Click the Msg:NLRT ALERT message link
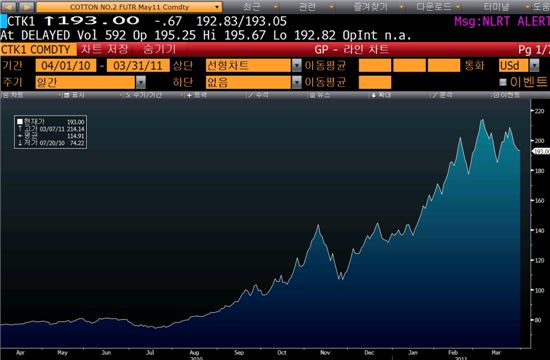The width and height of the screenshot is (550, 360). point(502,21)
